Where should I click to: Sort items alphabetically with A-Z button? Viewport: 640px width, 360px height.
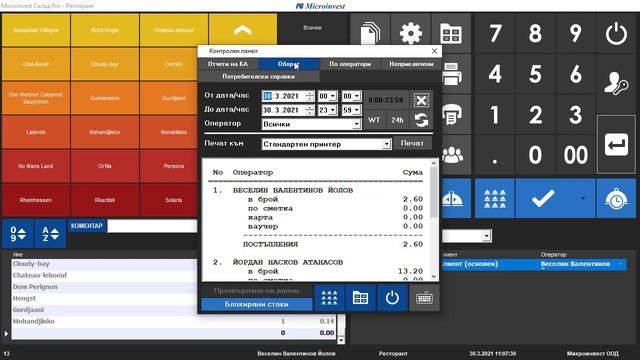coord(50,233)
